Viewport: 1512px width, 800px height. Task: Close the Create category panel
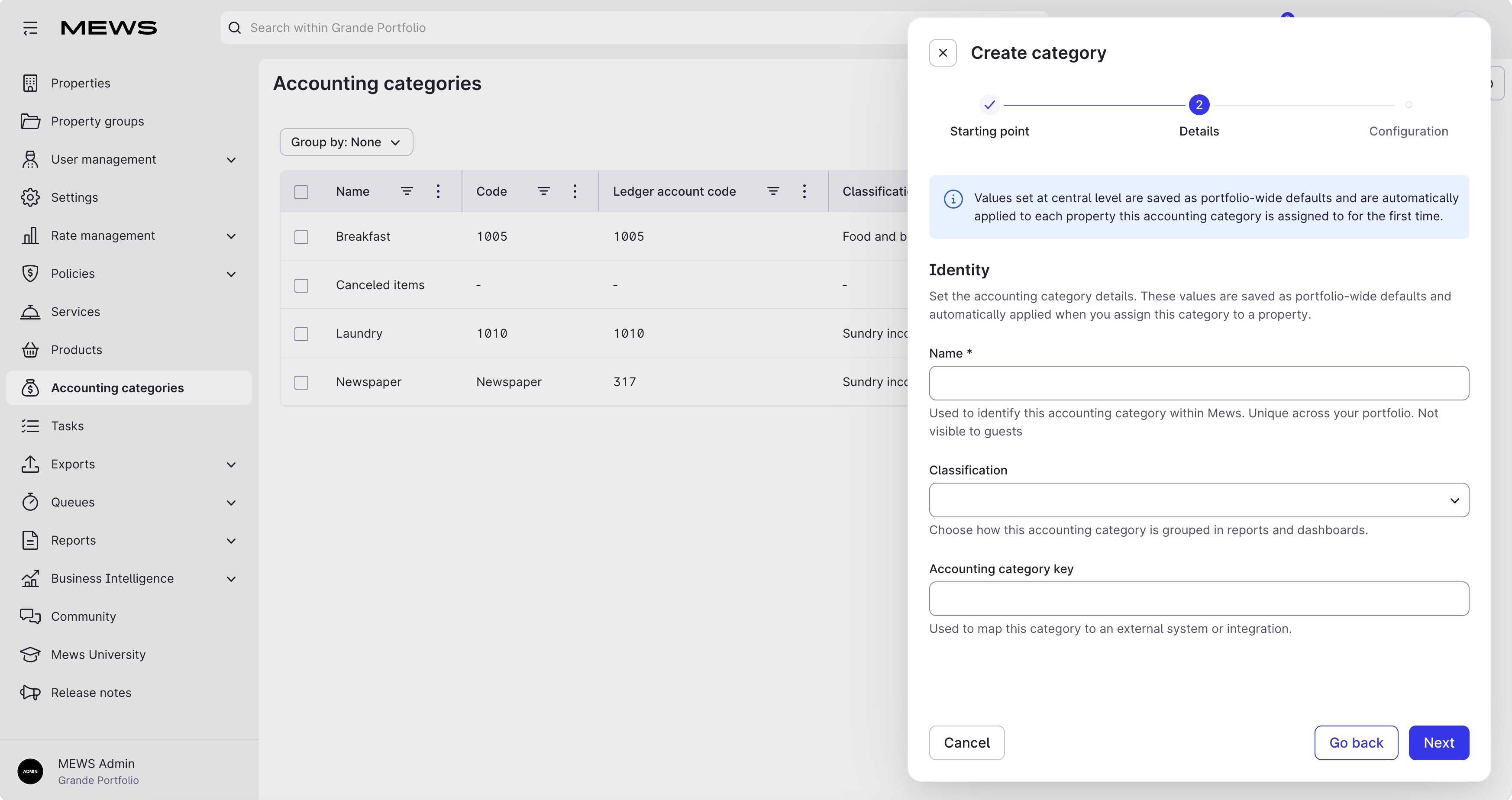[x=943, y=53]
